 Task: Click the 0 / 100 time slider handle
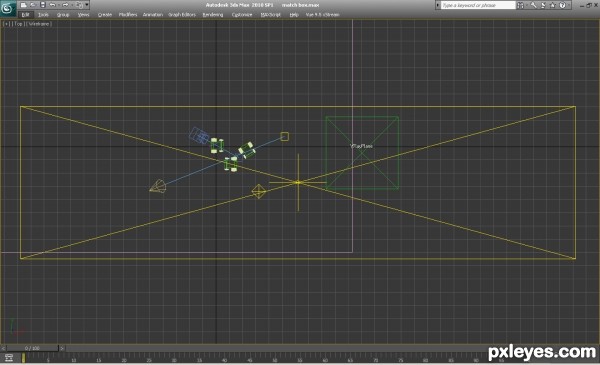click(x=33, y=348)
